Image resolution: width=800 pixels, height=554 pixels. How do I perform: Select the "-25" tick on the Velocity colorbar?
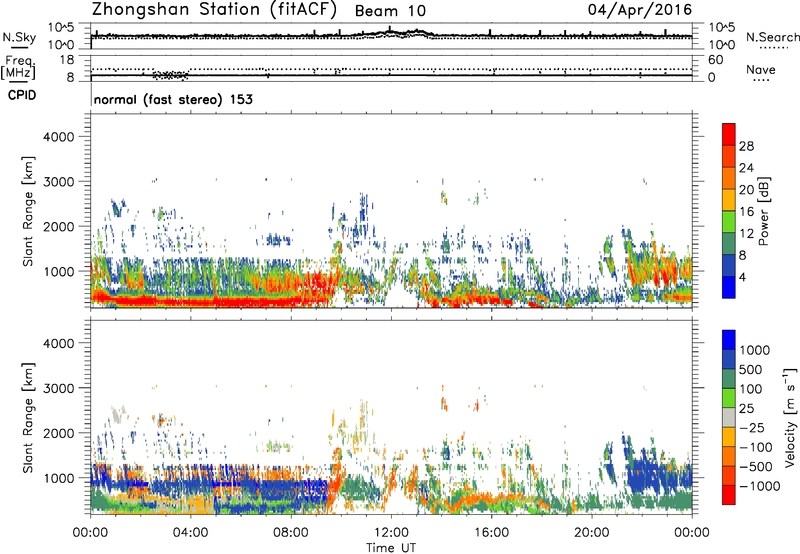click(x=752, y=427)
